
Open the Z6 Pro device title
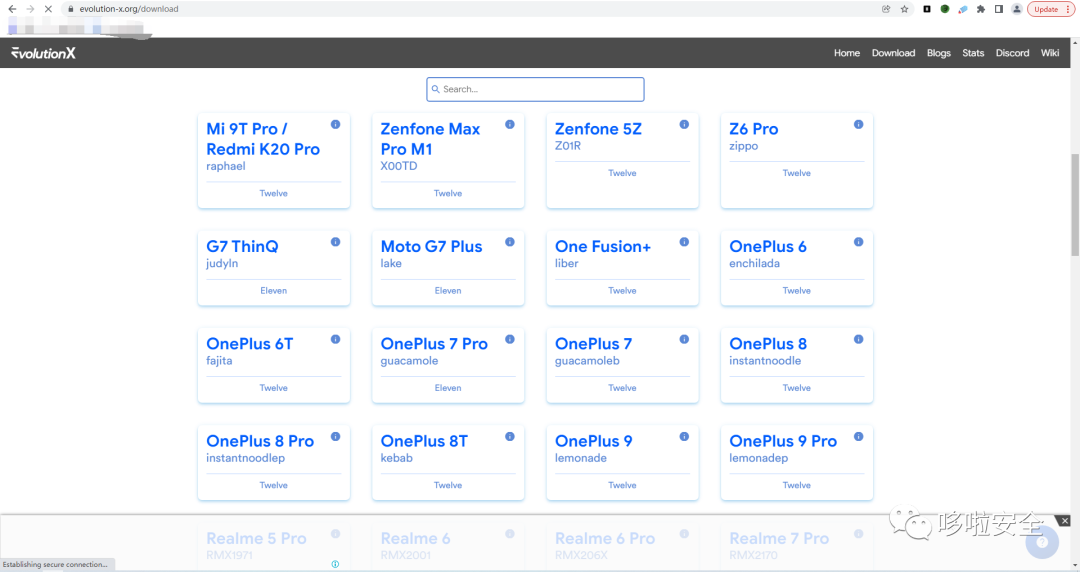click(754, 129)
